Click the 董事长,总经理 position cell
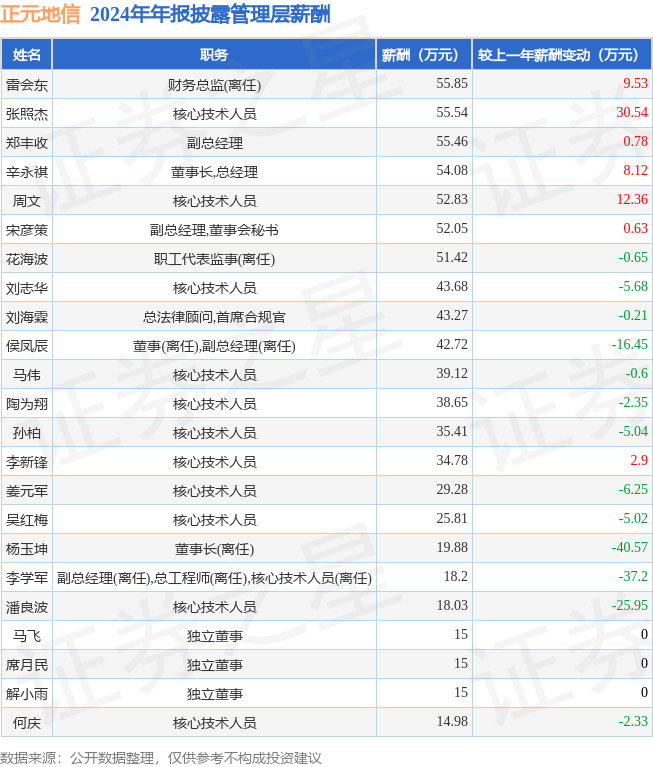 point(214,172)
